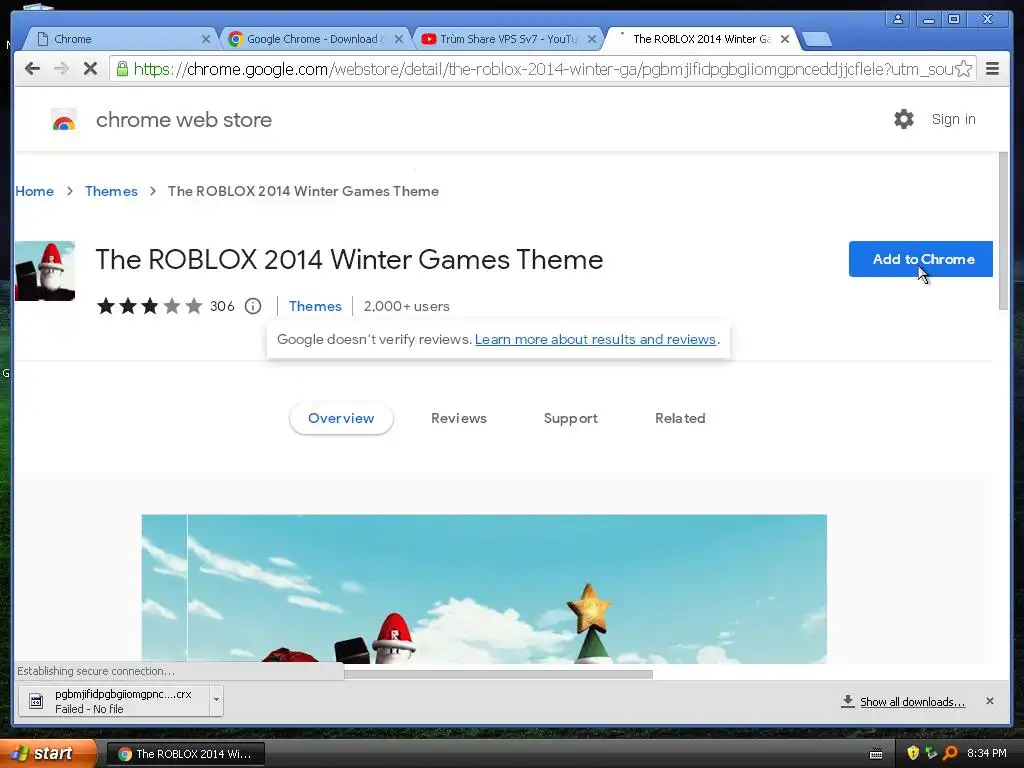Image resolution: width=1024 pixels, height=768 pixels.
Task: Open the on-screen keyboard tray icon
Action: 876,754
